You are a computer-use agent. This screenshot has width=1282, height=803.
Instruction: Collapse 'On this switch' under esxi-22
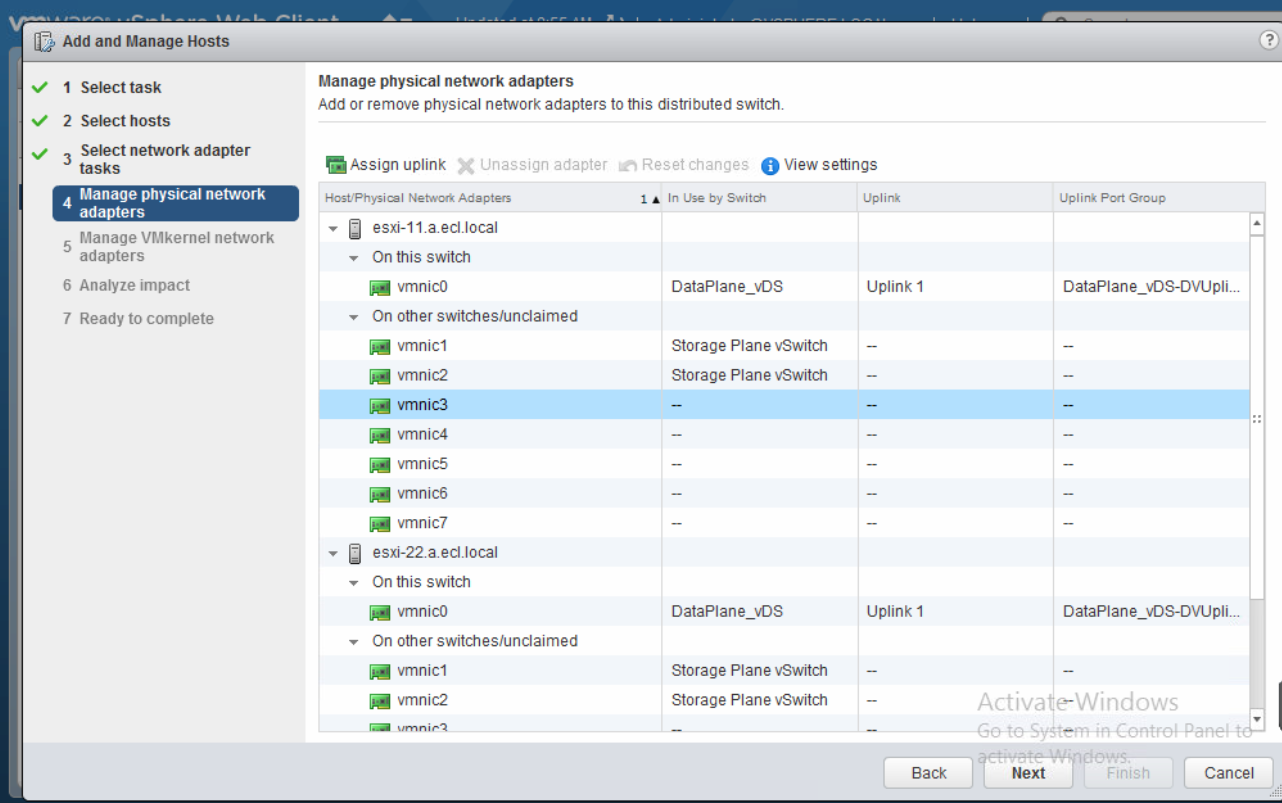pyautogui.click(x=354, y=583)
